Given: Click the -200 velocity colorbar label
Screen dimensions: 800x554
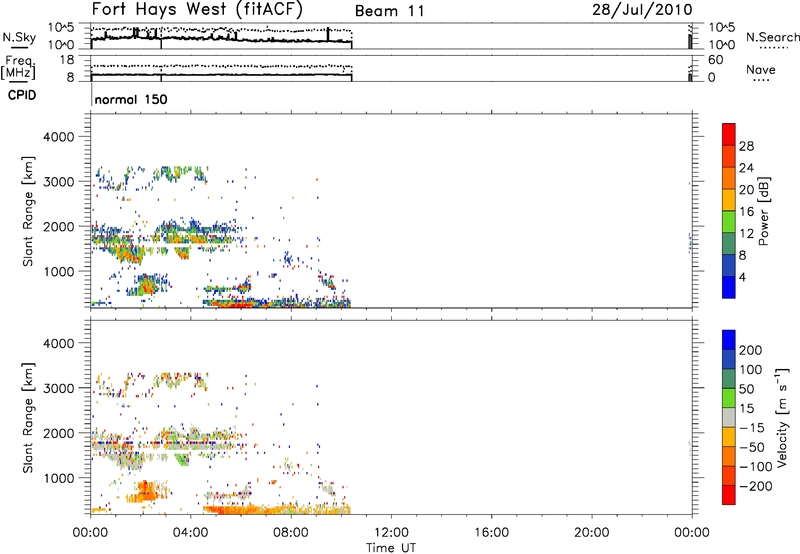Looking at the screenshot, I should (x=756, y=486).
